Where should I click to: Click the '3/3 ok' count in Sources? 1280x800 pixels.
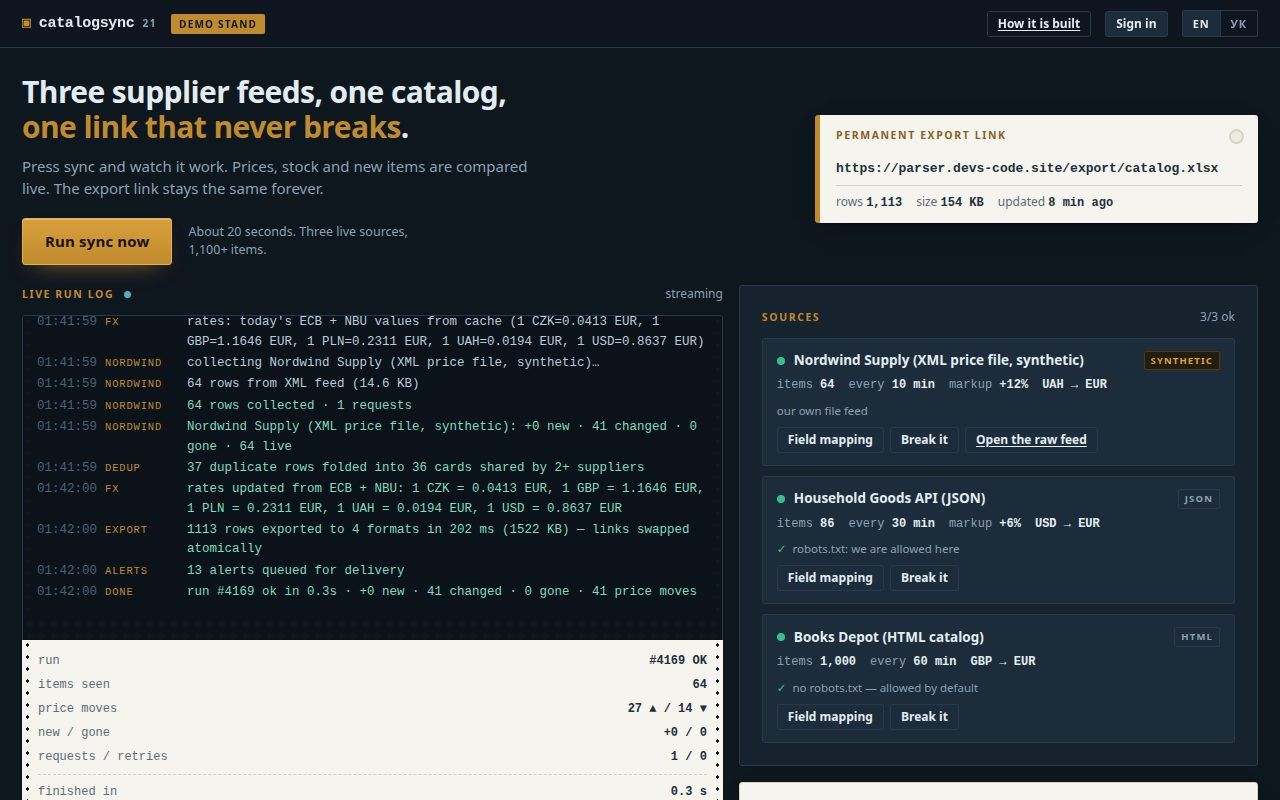click(1217, 317)
